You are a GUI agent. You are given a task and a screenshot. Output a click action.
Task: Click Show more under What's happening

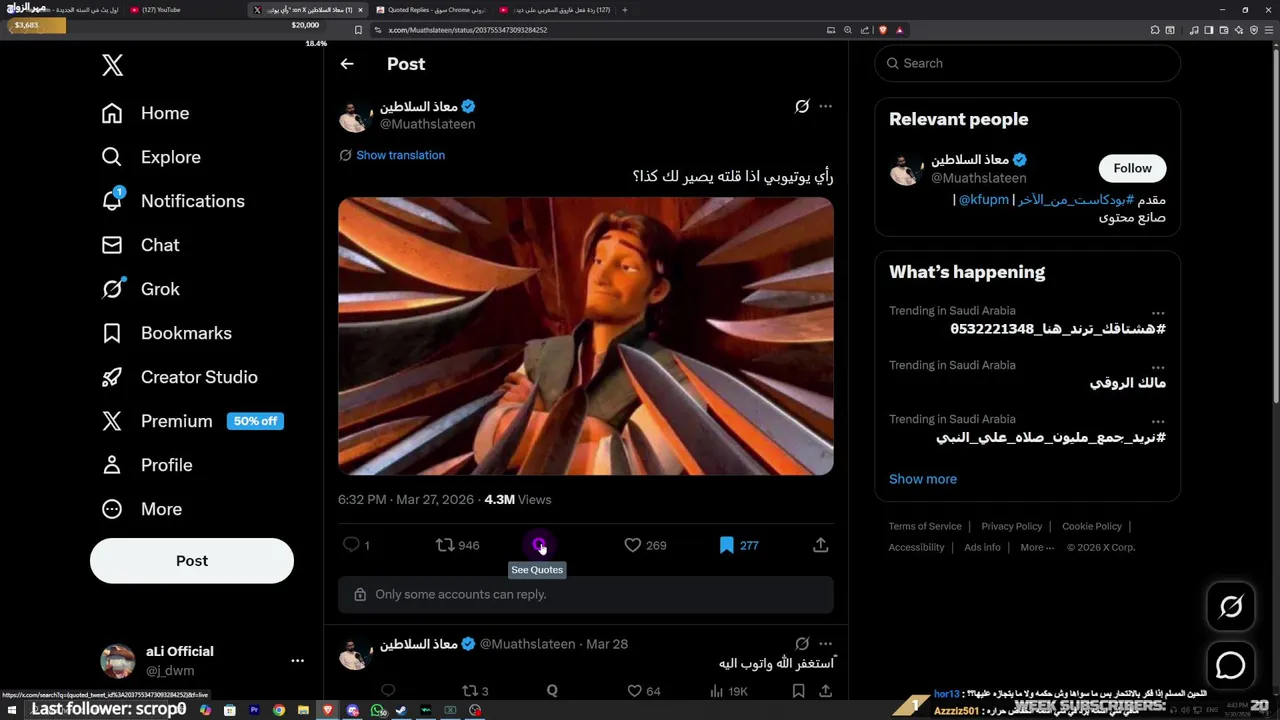(923, 479)
